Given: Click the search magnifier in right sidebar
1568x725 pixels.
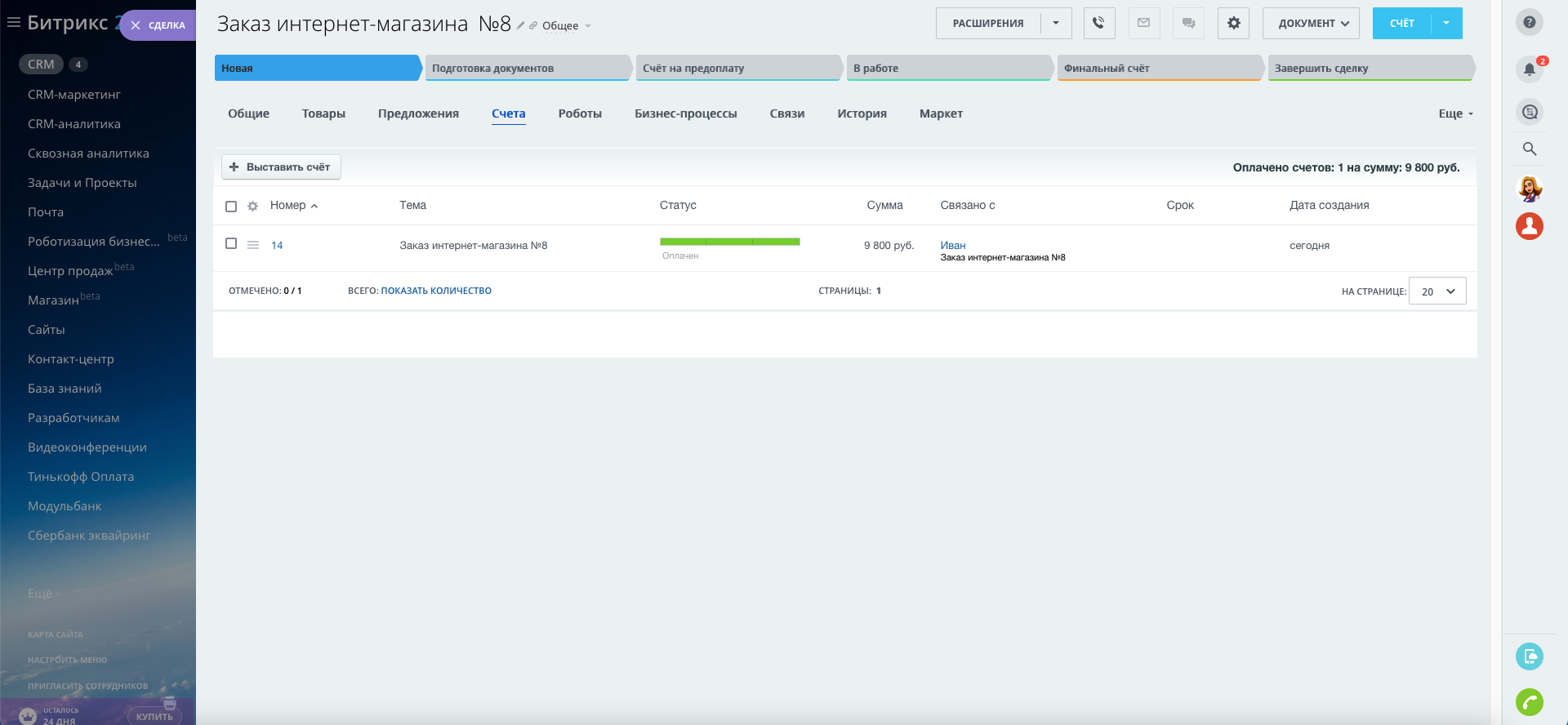Looking at the screenshot, I should [1530, 149].
